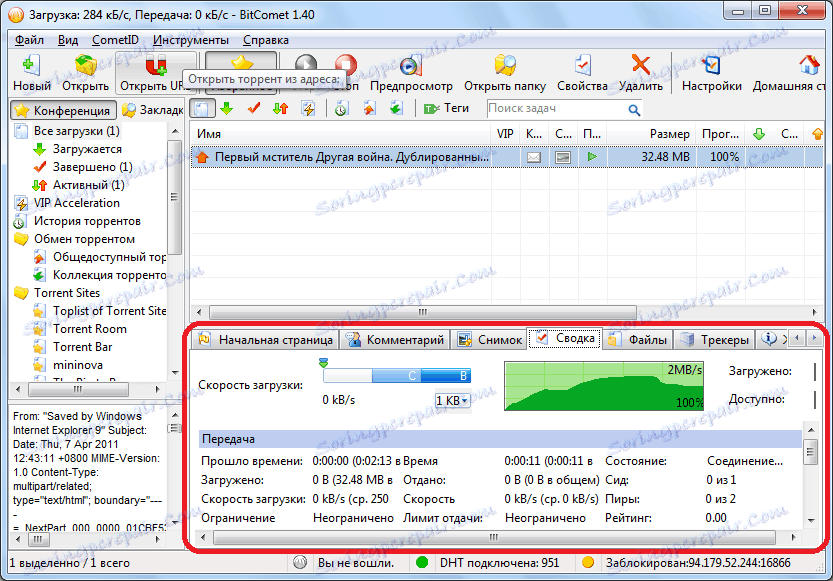This screenshot has width=833, height=581.
Task: Sort by the VIP column header
Action: tap(505, 134)
